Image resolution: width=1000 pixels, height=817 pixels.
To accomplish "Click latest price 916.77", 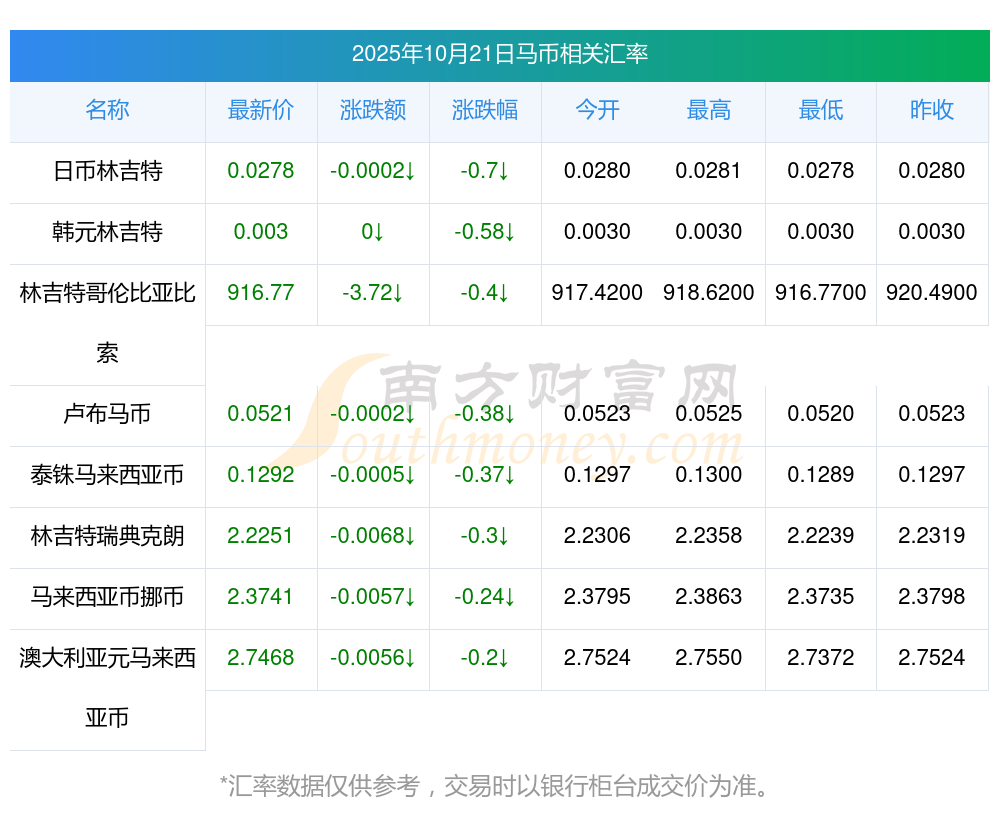I will click(261, 293).
